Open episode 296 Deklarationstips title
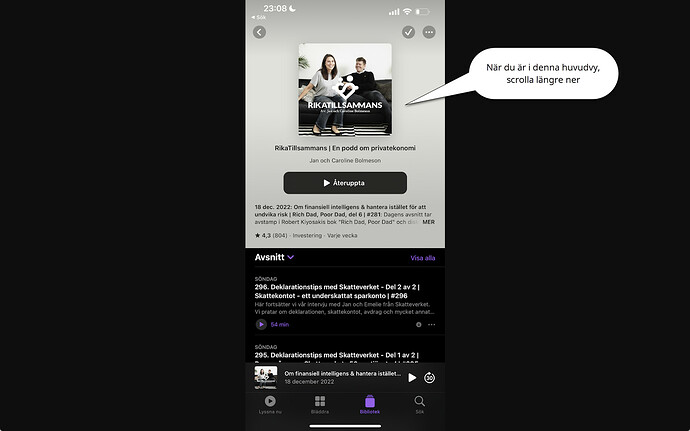 coord(337,291)
